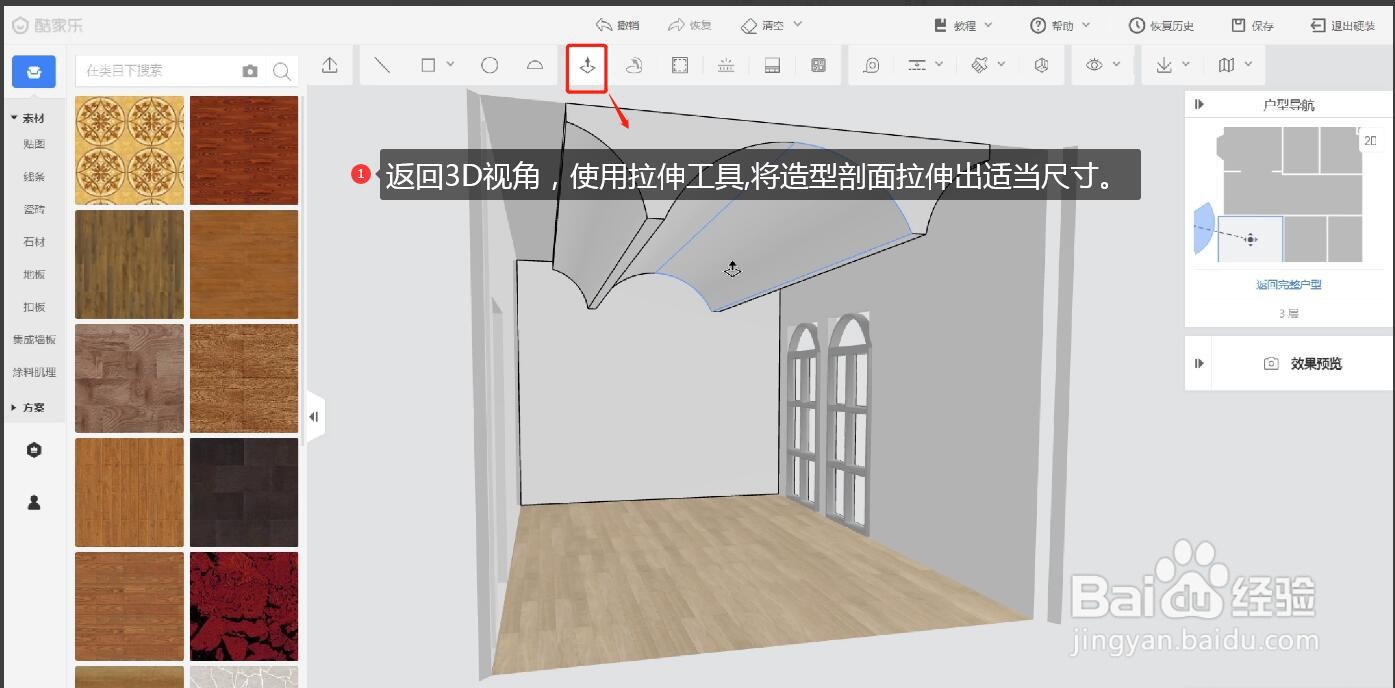The height and width of the screenshot is (688, 1395).
Task: Select the follow-me sweep tool
Action: tap(634, 65)
